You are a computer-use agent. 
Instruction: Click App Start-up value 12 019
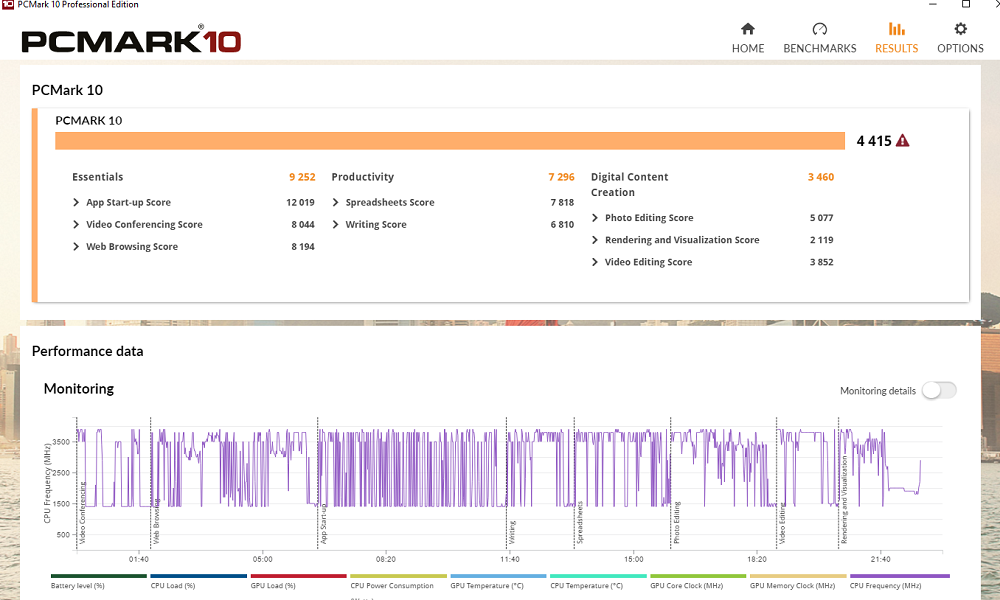[300, 202]
